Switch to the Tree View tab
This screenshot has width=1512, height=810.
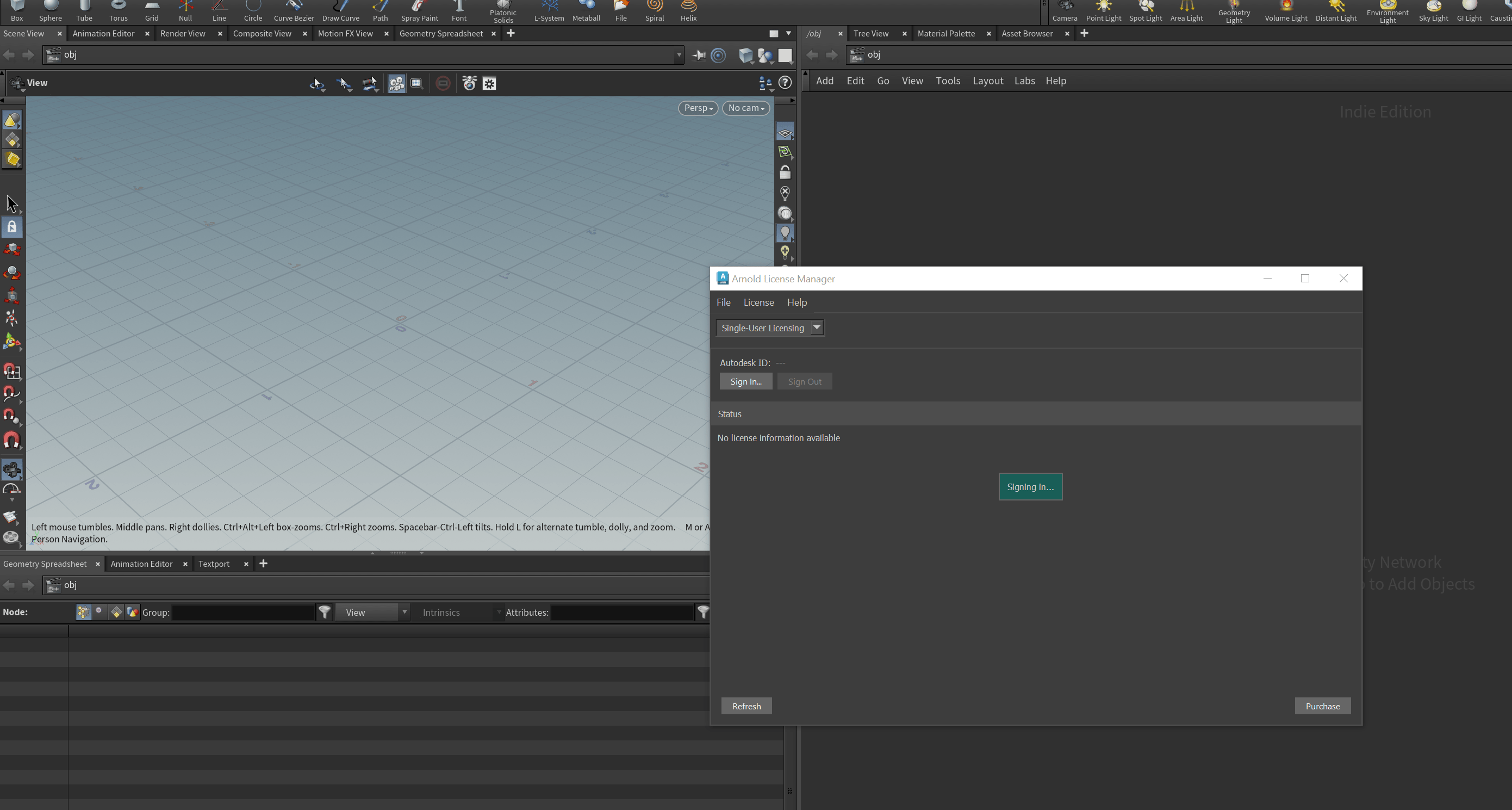pyautogui.click(x=871, y=34)
